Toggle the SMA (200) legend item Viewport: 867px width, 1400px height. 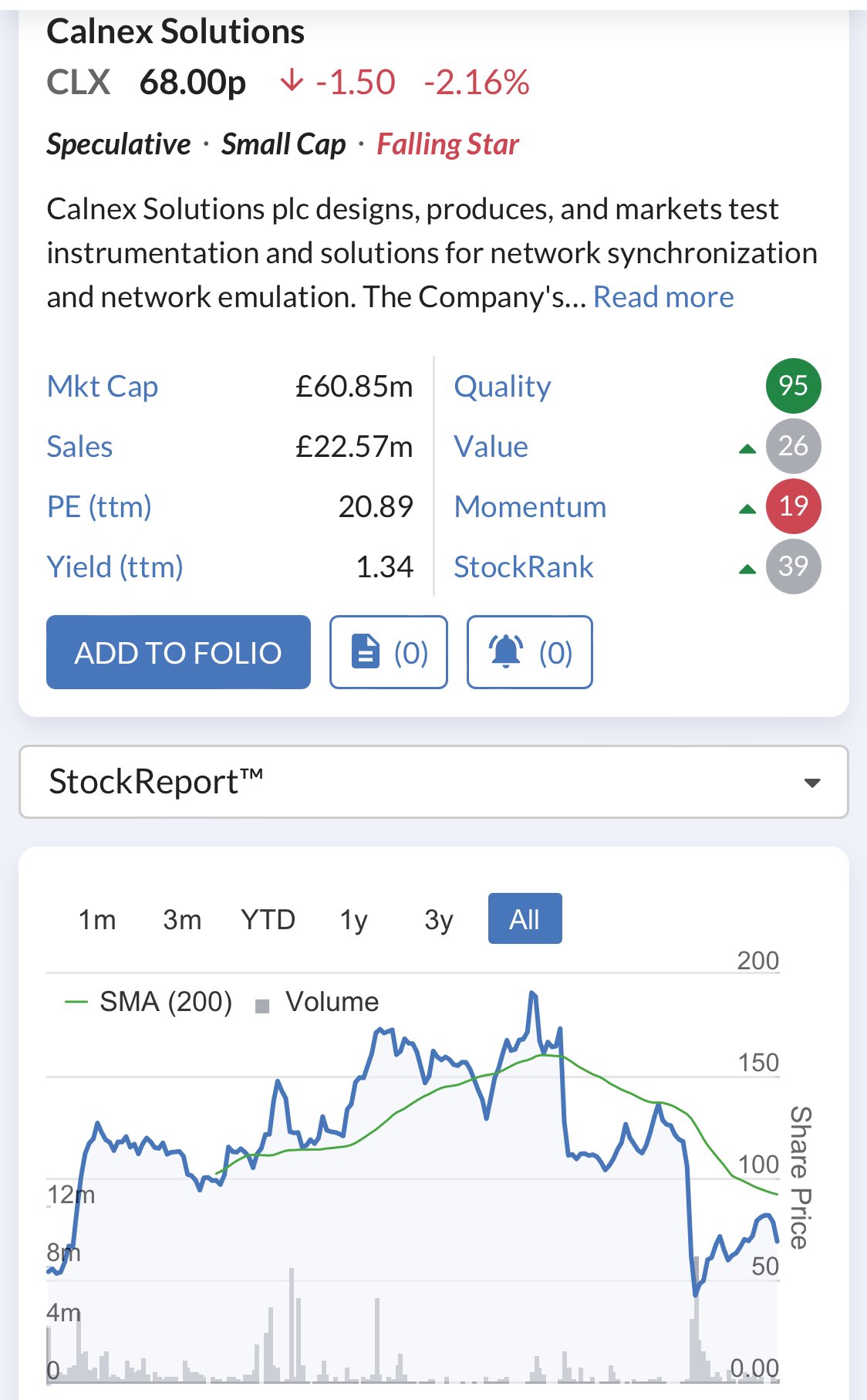tap(148, 1002)
